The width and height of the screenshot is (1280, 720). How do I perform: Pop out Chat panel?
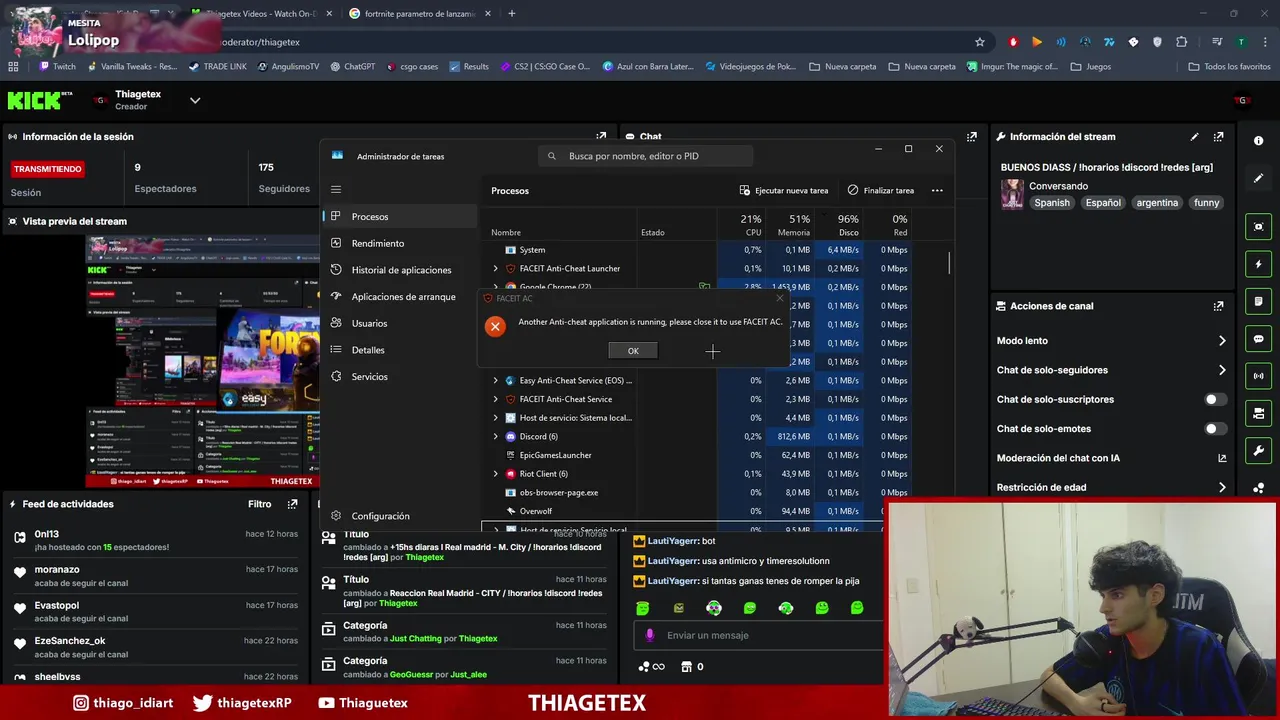971,137
